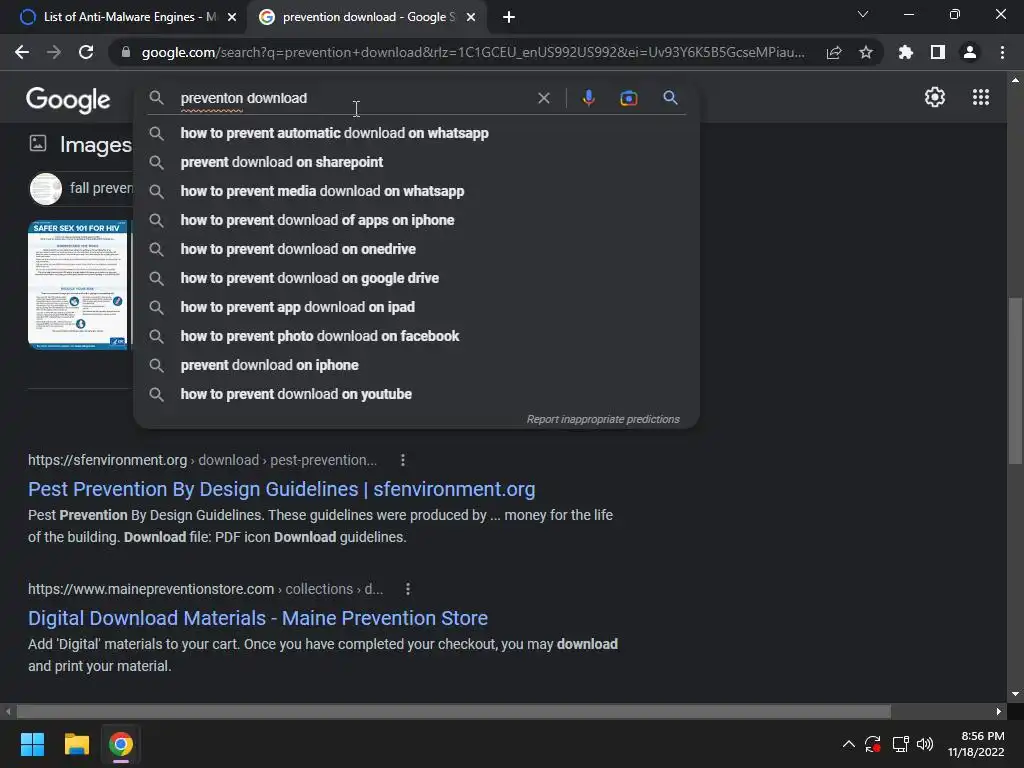Close the List of Anti-Malware Engines tab
Screen dimensions: 1024x768
coord(232,17)
